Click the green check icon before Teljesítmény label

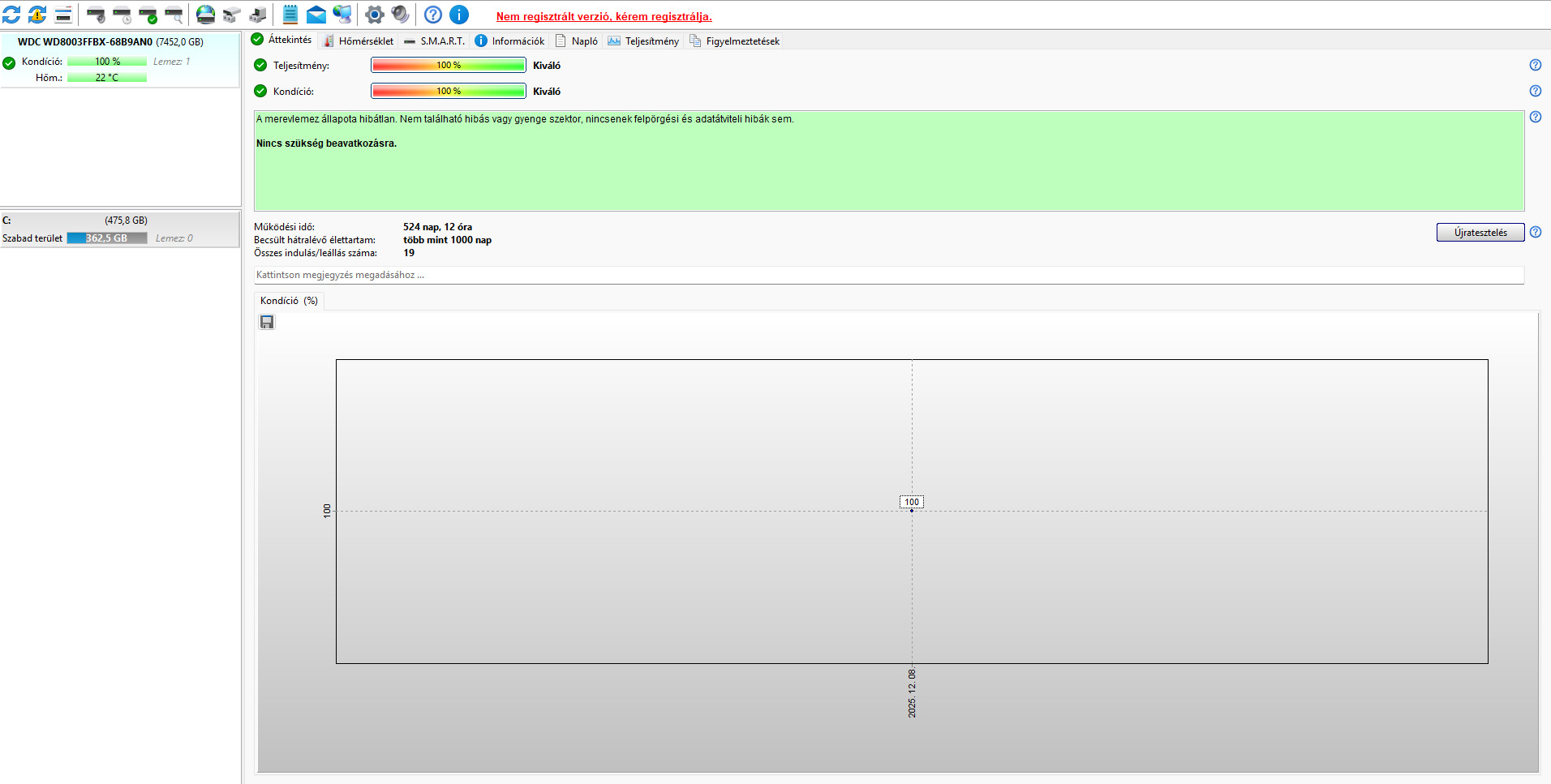click(260, 65)
